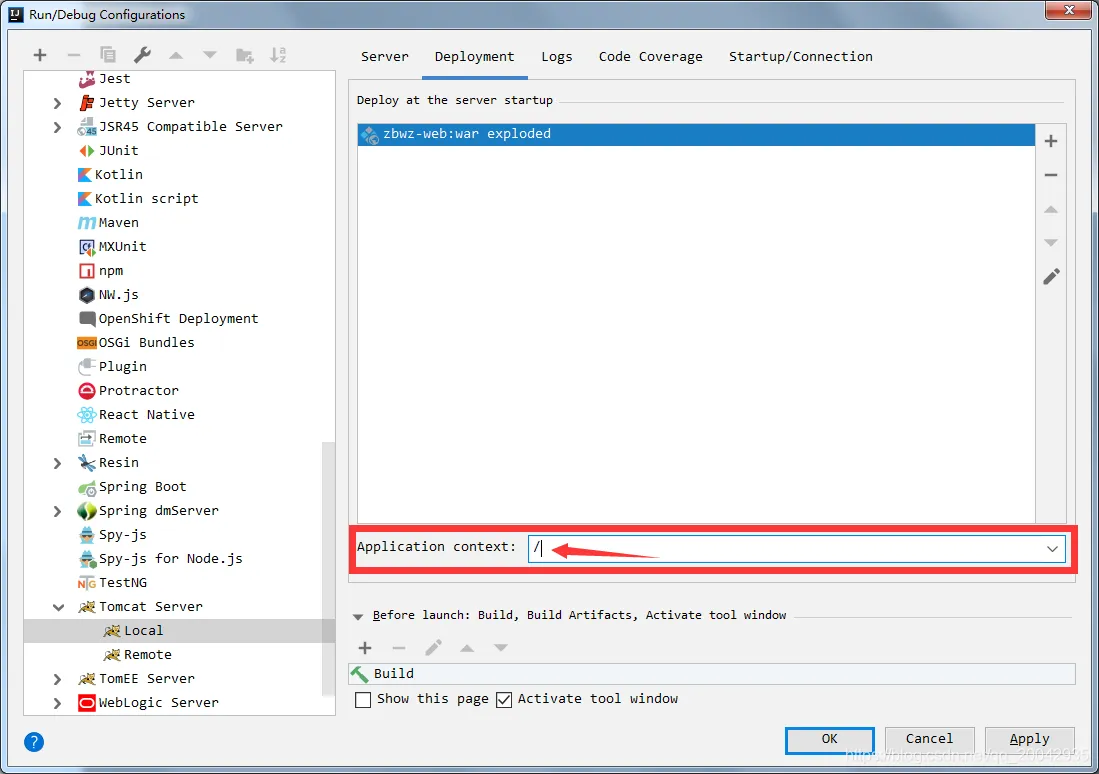Copy configuration toolbar icon
Screen dimensions: 1099x774
pyautogui.click(x=108, y=55)
